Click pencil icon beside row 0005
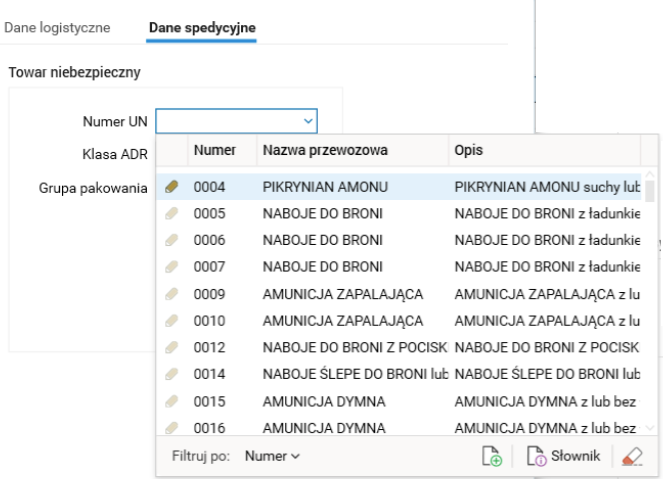This screenshot has height=479, width=663. pyautogui.click(x=172, y=213)
